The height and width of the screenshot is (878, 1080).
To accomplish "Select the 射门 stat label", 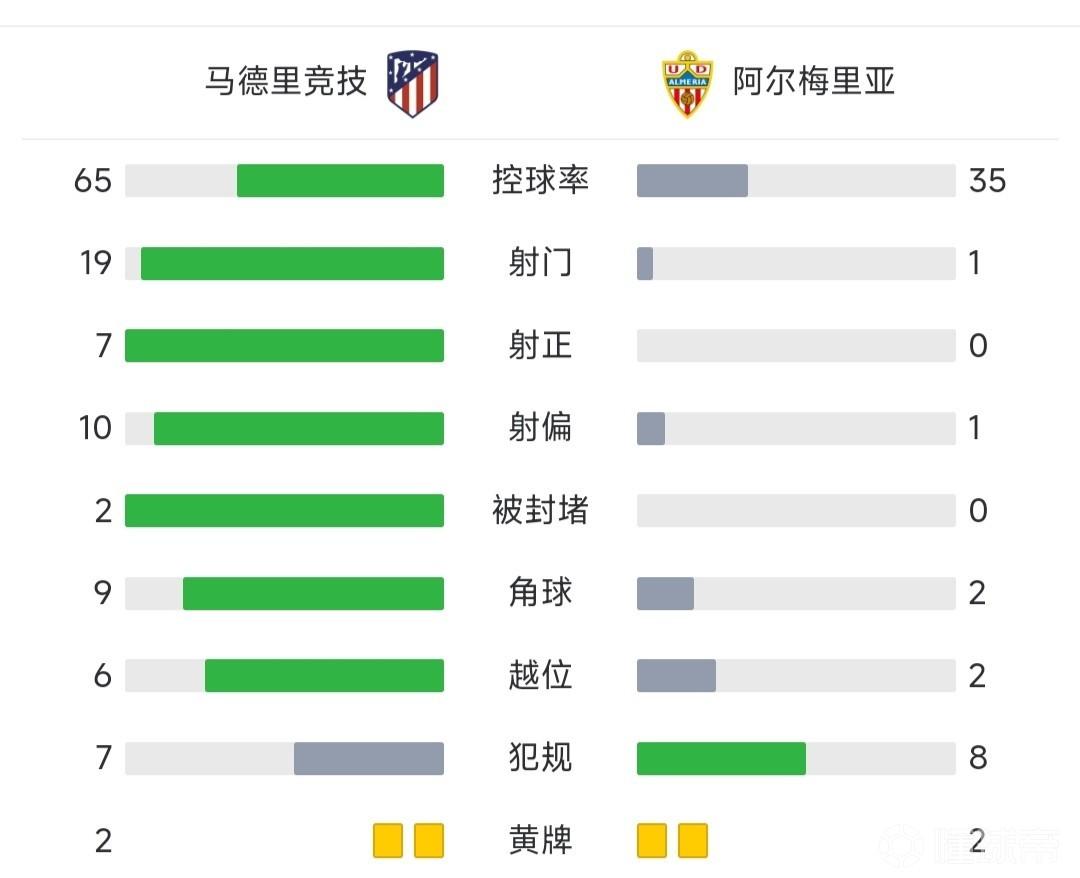I will point(540,263).
